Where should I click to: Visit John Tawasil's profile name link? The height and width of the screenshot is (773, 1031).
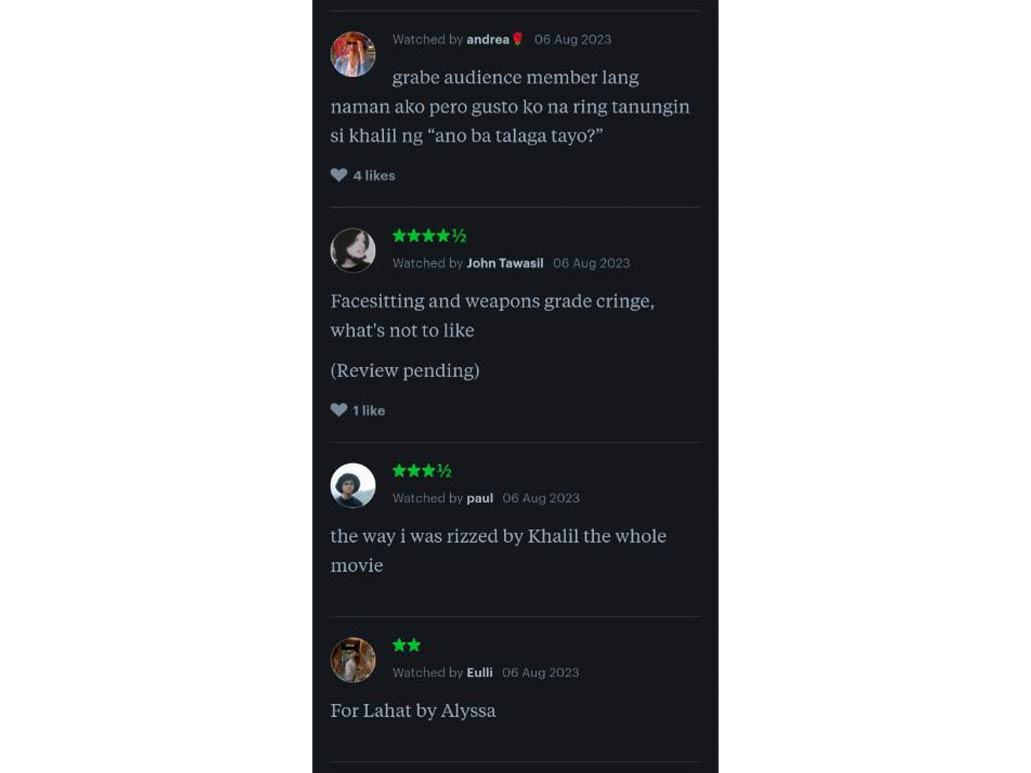tap(505, 264)
